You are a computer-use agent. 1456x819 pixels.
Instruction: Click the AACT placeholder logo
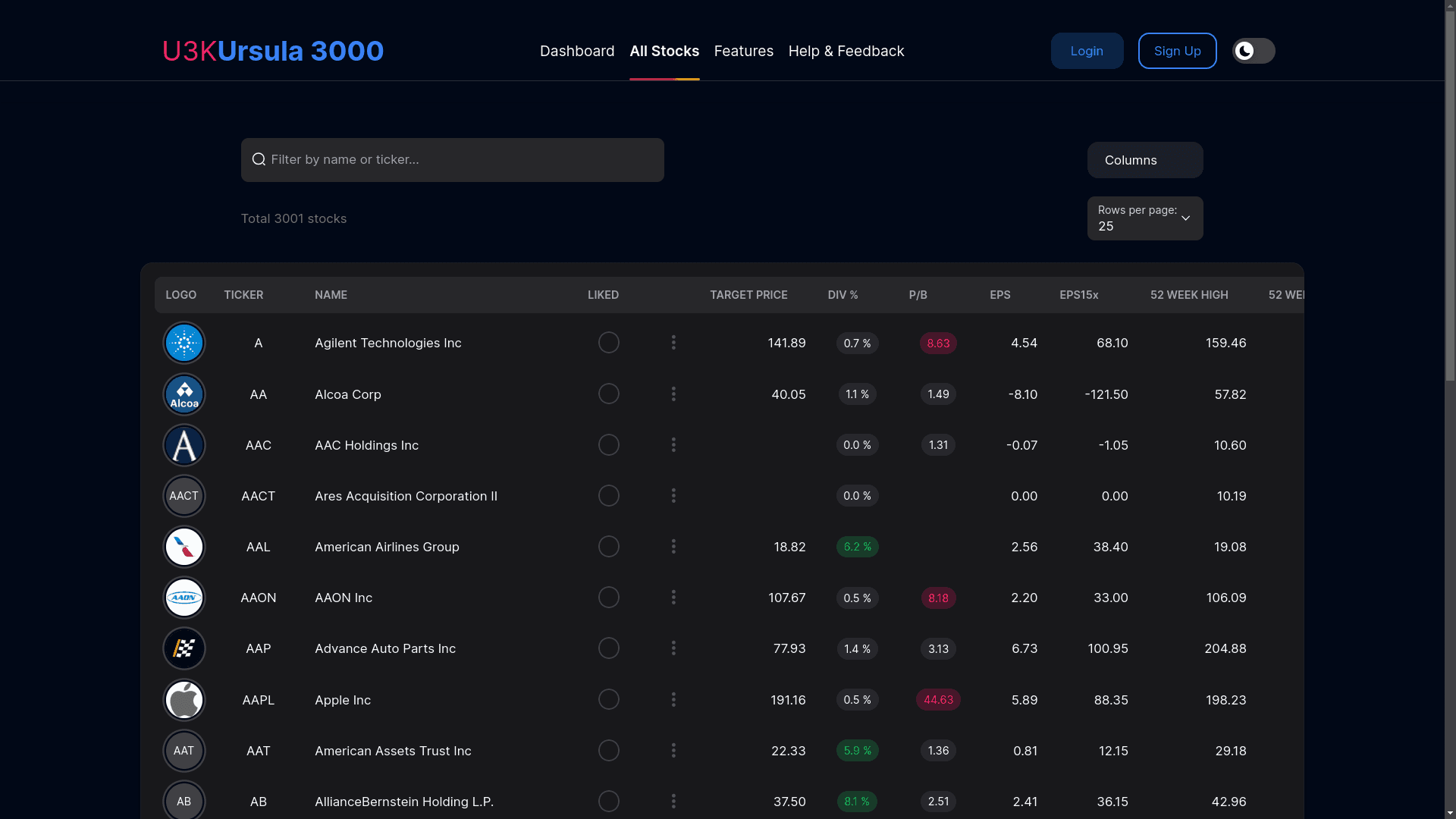tap(184, 496)
